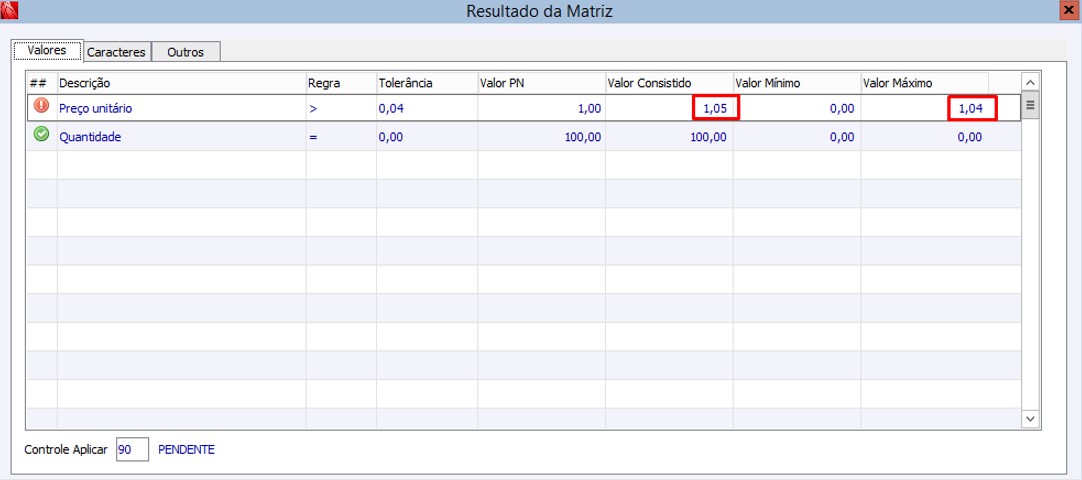Click the Valor Máximo column header
This screenshot has height=480, width=1082.
(x=924, y=83)
